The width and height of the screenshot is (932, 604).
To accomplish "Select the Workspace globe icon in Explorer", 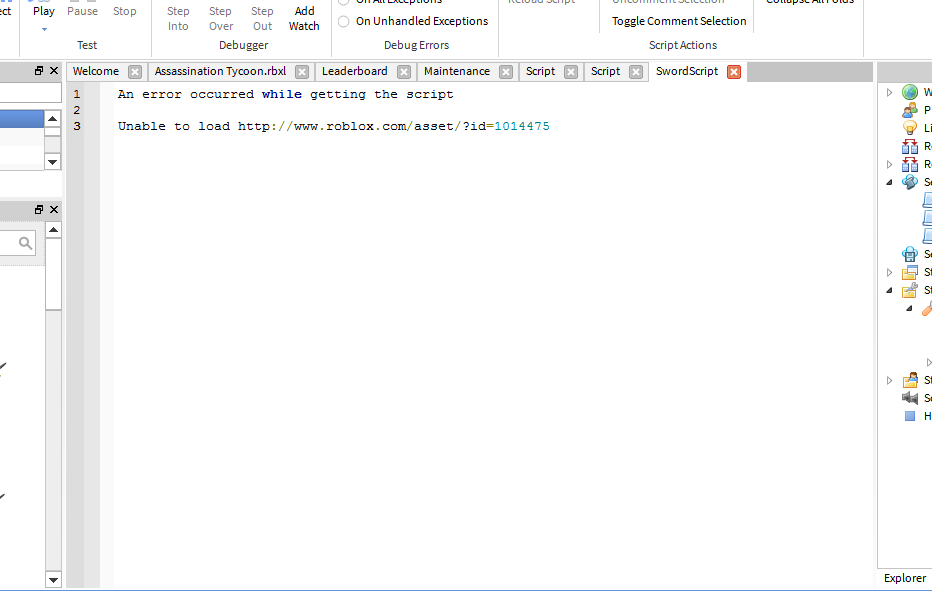I will [x=909, y=92].
